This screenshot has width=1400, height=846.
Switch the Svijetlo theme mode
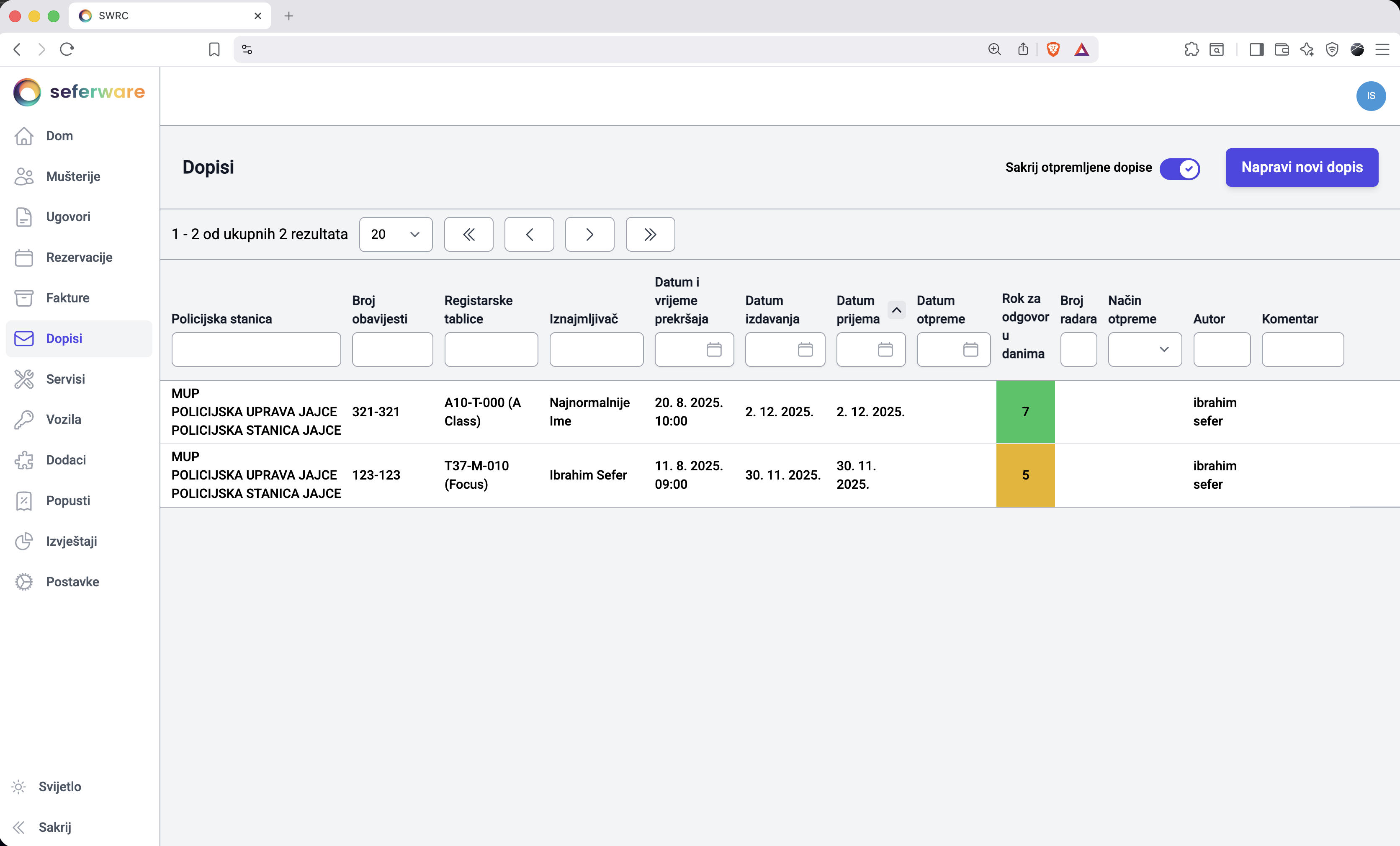tap(59, 786)
